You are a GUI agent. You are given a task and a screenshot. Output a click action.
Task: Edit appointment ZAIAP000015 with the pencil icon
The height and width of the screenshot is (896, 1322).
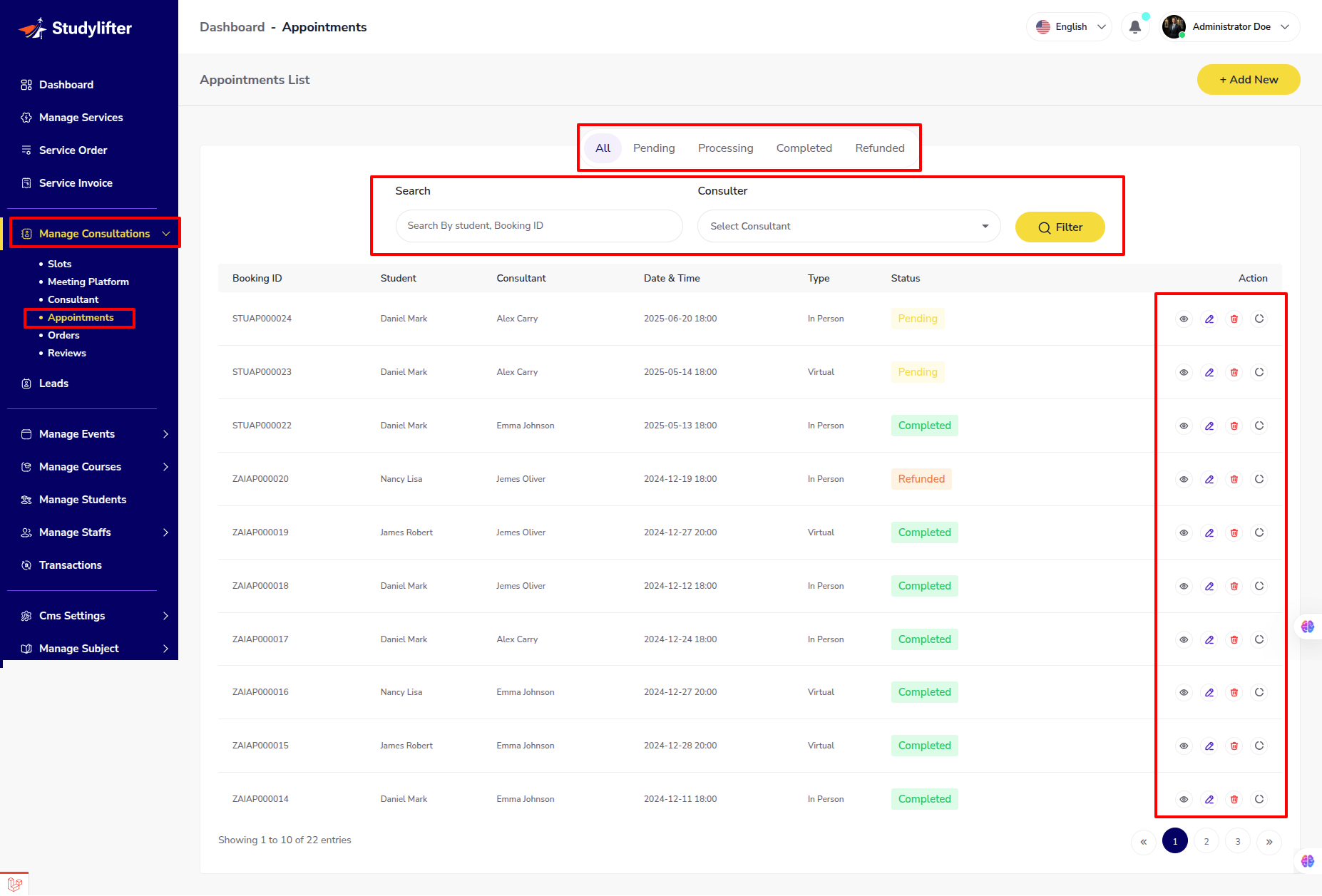coord(1209,746)
